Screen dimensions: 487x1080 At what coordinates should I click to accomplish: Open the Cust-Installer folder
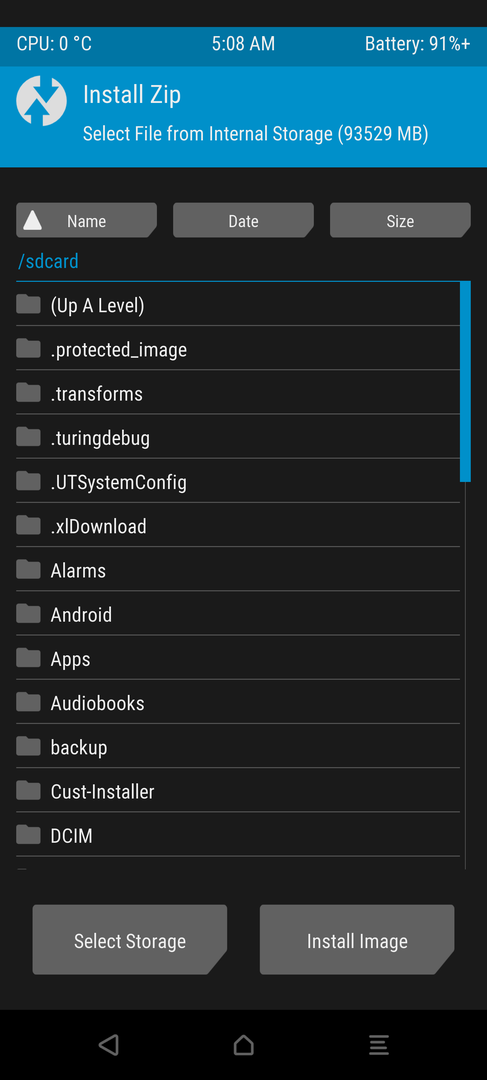[238, 791]
